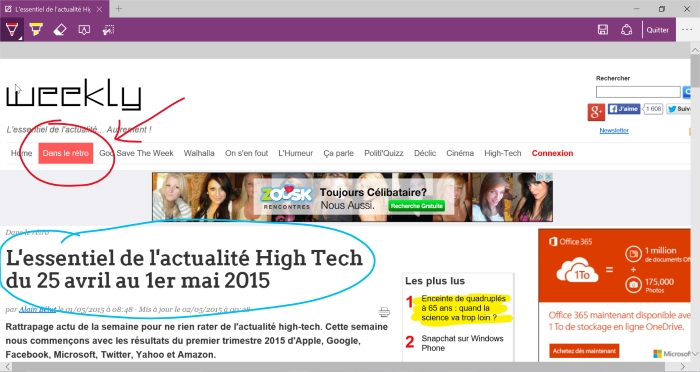Image resolution: width=700 pixels, height=372 pixels.
Task: Select the yellow Highlighter tool
Action: click(36, 30)
